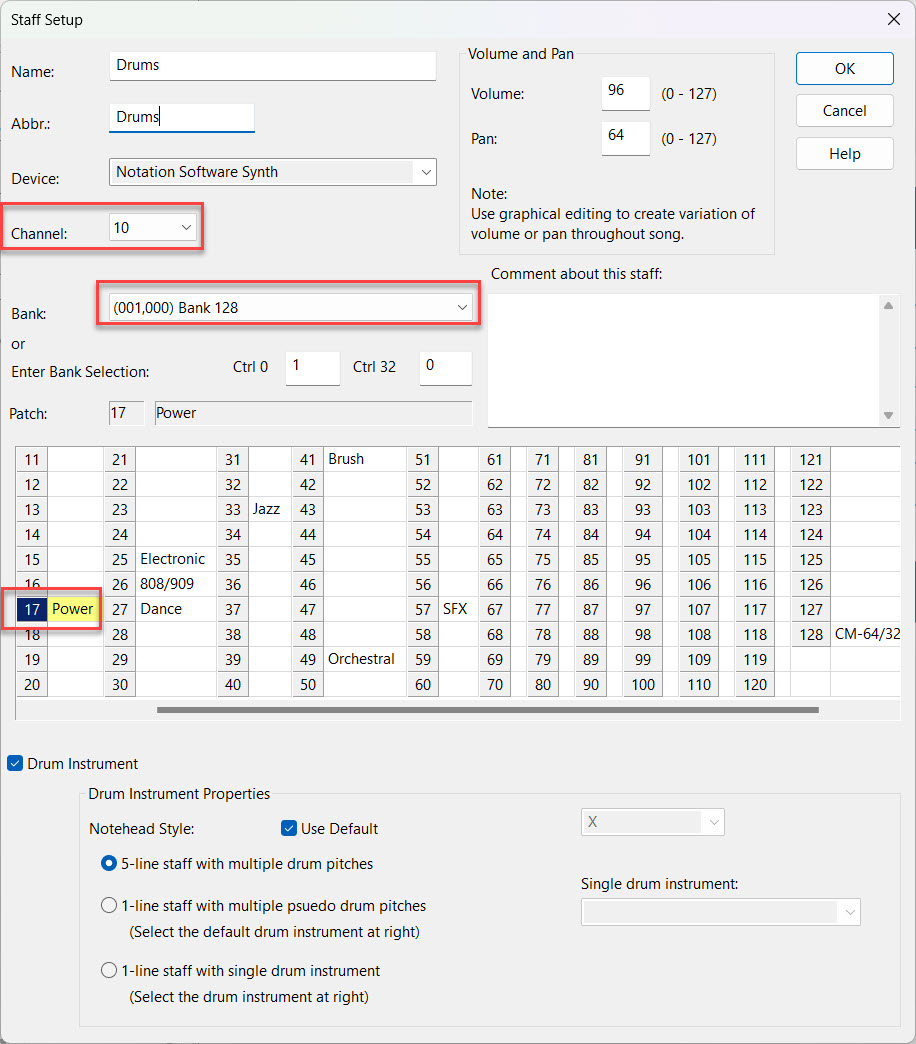Click OK to confirm staff setup

(x=844, y=69)
